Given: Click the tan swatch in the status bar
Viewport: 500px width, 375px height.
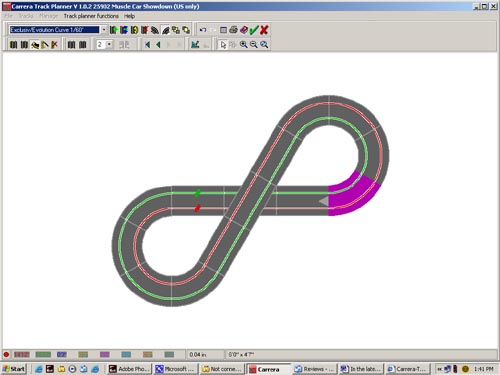Looking at the screenshot, I should click(x=147, y=354).
